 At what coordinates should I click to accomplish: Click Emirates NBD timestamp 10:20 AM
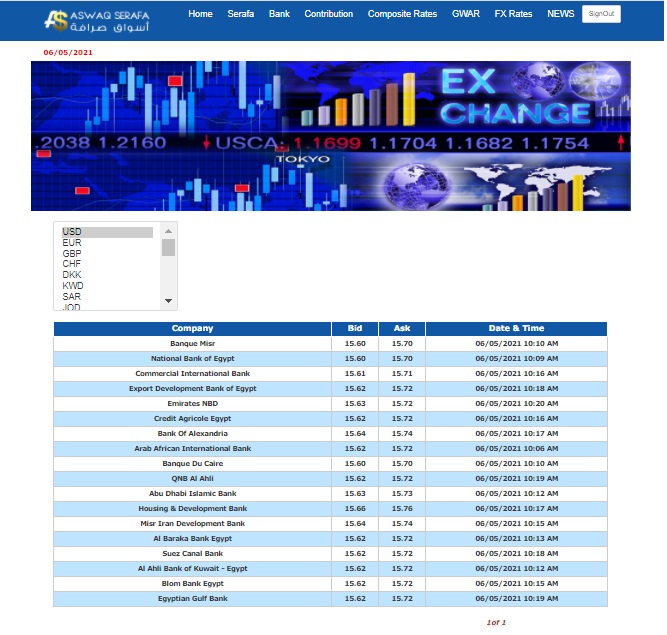(516, 404)
